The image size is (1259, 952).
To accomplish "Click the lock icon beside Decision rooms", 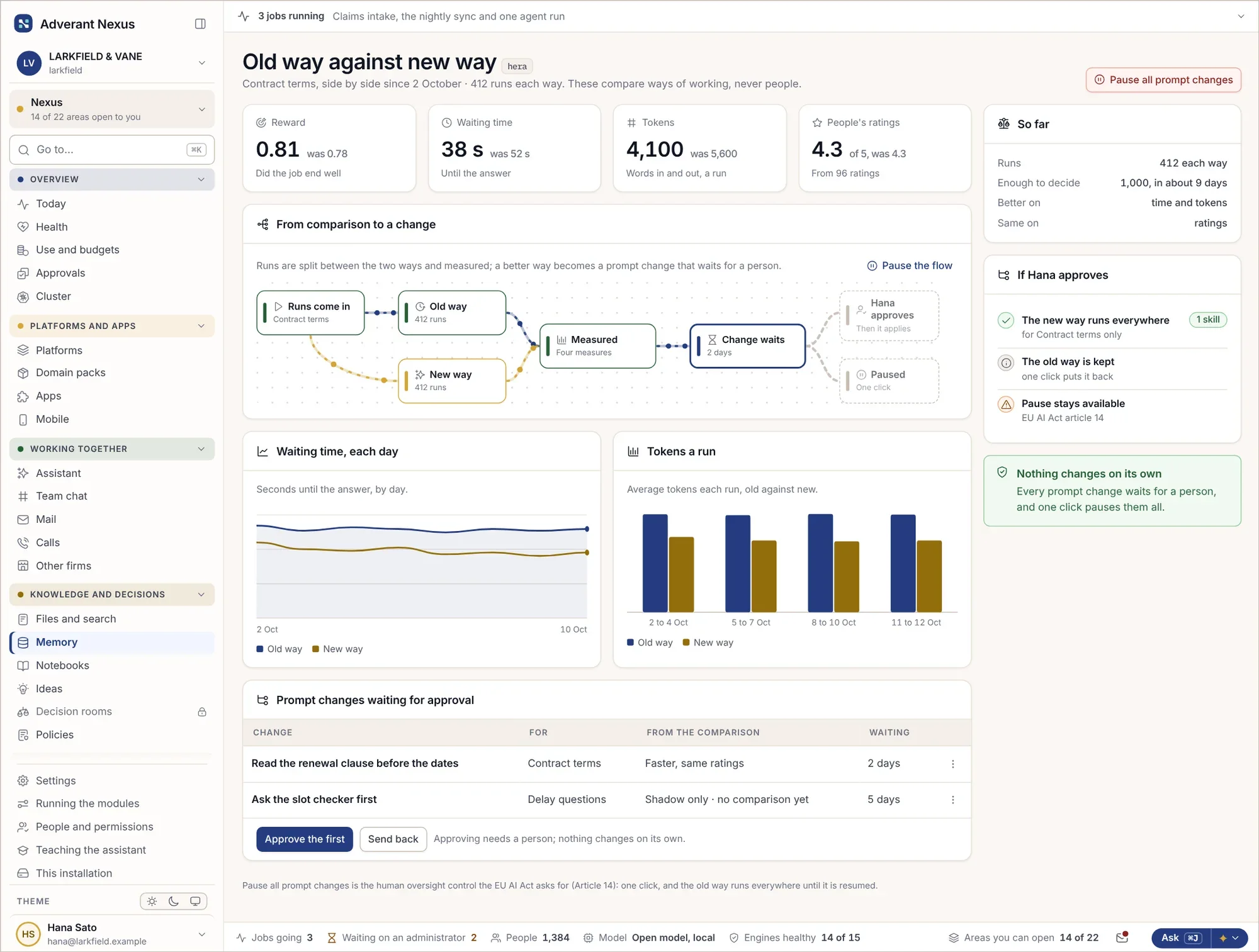I will [202, 712].
